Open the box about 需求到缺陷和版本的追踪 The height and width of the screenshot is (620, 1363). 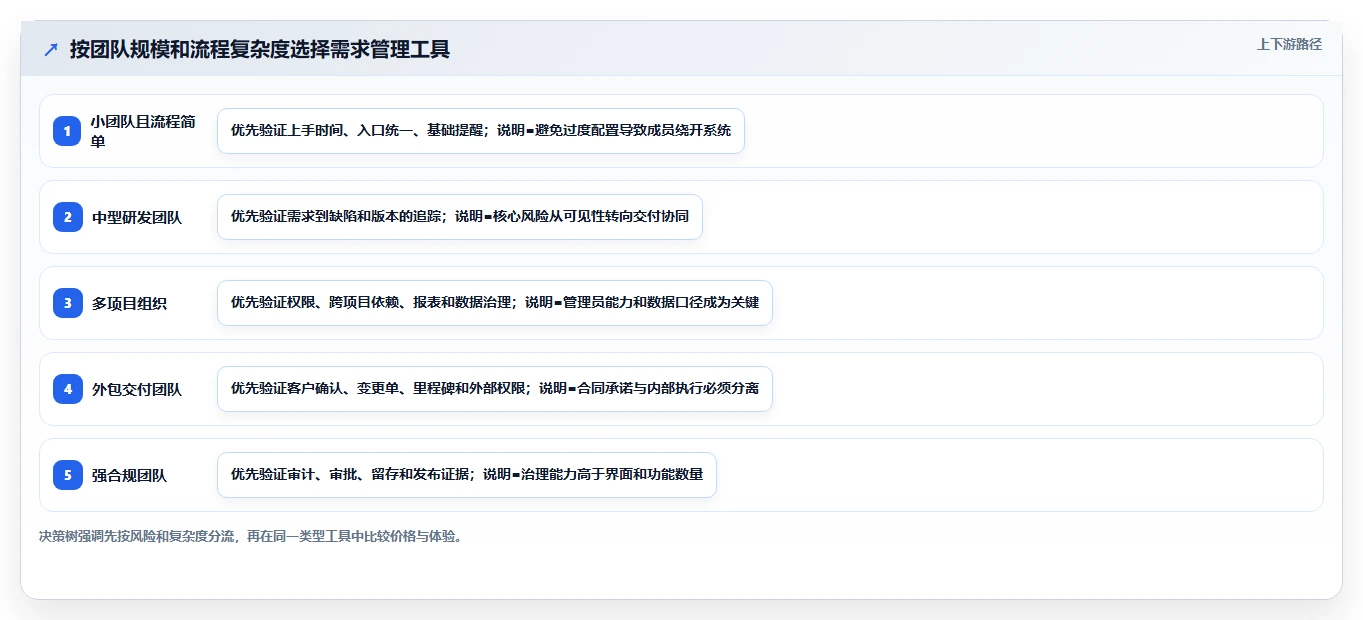click(x=460, y=217)
